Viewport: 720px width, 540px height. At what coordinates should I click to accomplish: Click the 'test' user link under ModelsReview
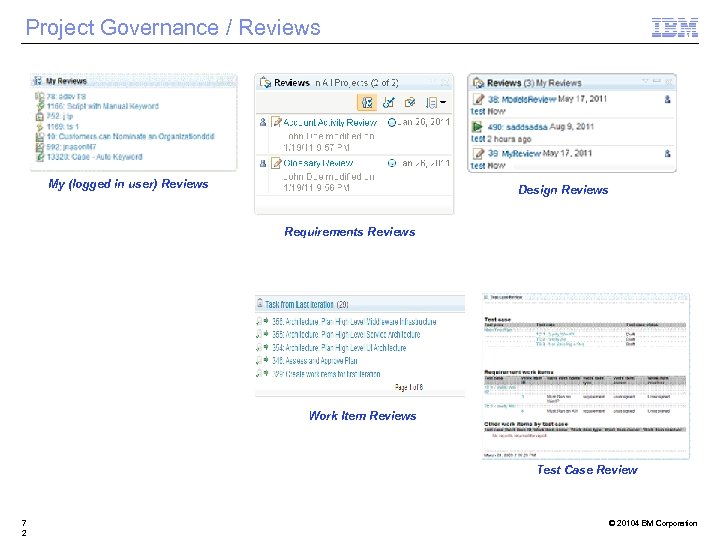478,112
